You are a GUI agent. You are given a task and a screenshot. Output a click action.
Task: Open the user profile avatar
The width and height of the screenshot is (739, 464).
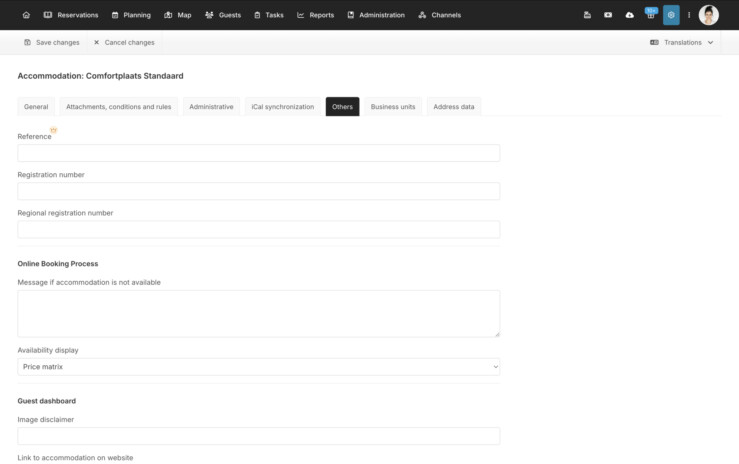click(x=708, y=15)
